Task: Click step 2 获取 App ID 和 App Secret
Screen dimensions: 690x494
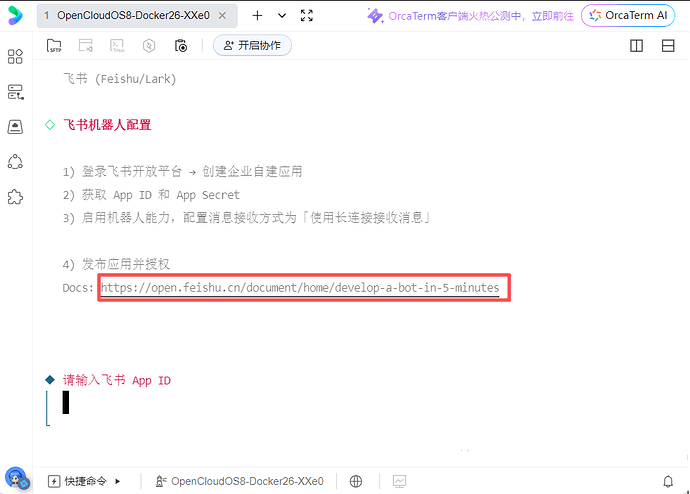Action: pos(151,195)
